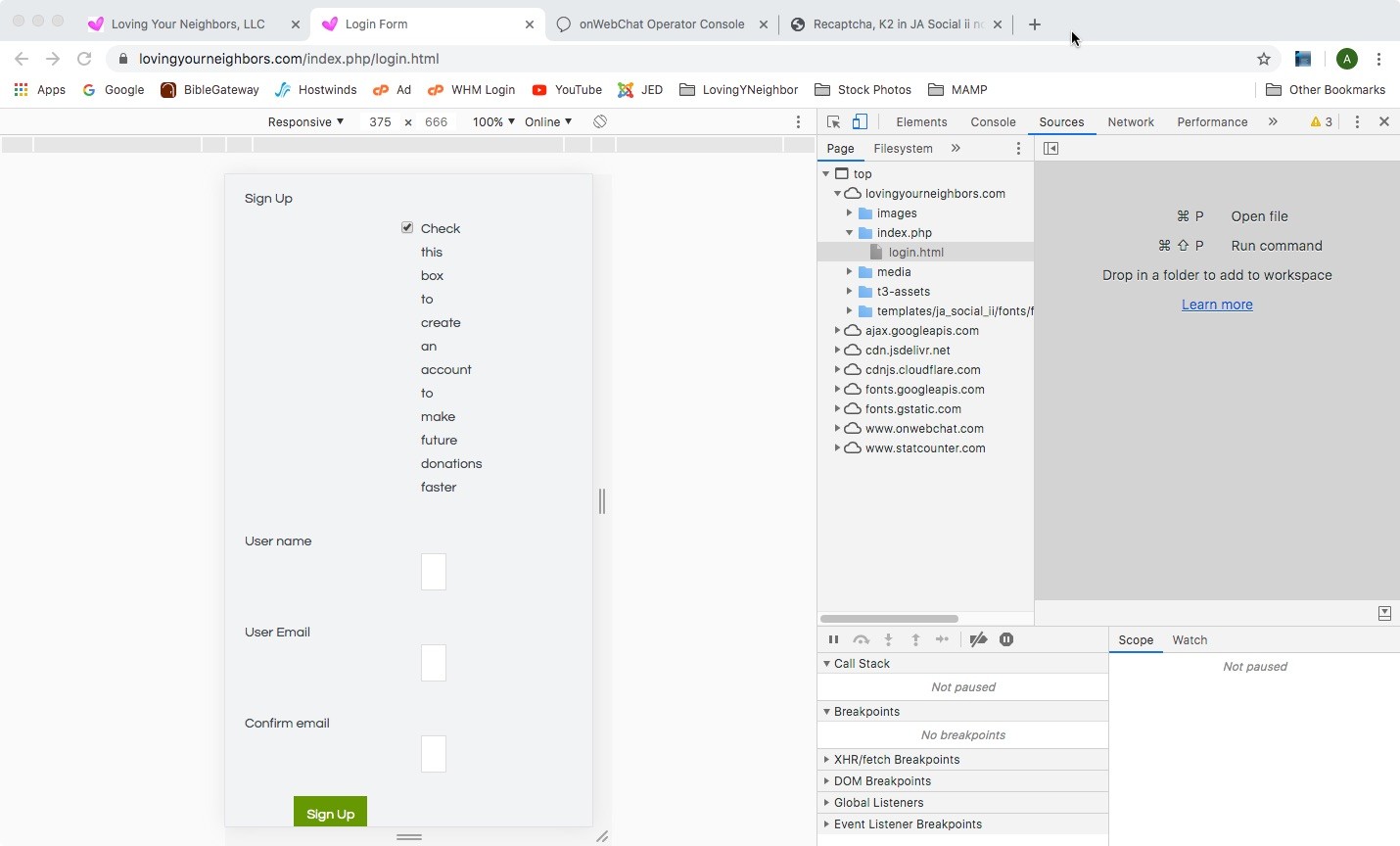Open the Responsive device dropdown
The width and height of the screenshot is (1400, 846).
tap(305, 122)
